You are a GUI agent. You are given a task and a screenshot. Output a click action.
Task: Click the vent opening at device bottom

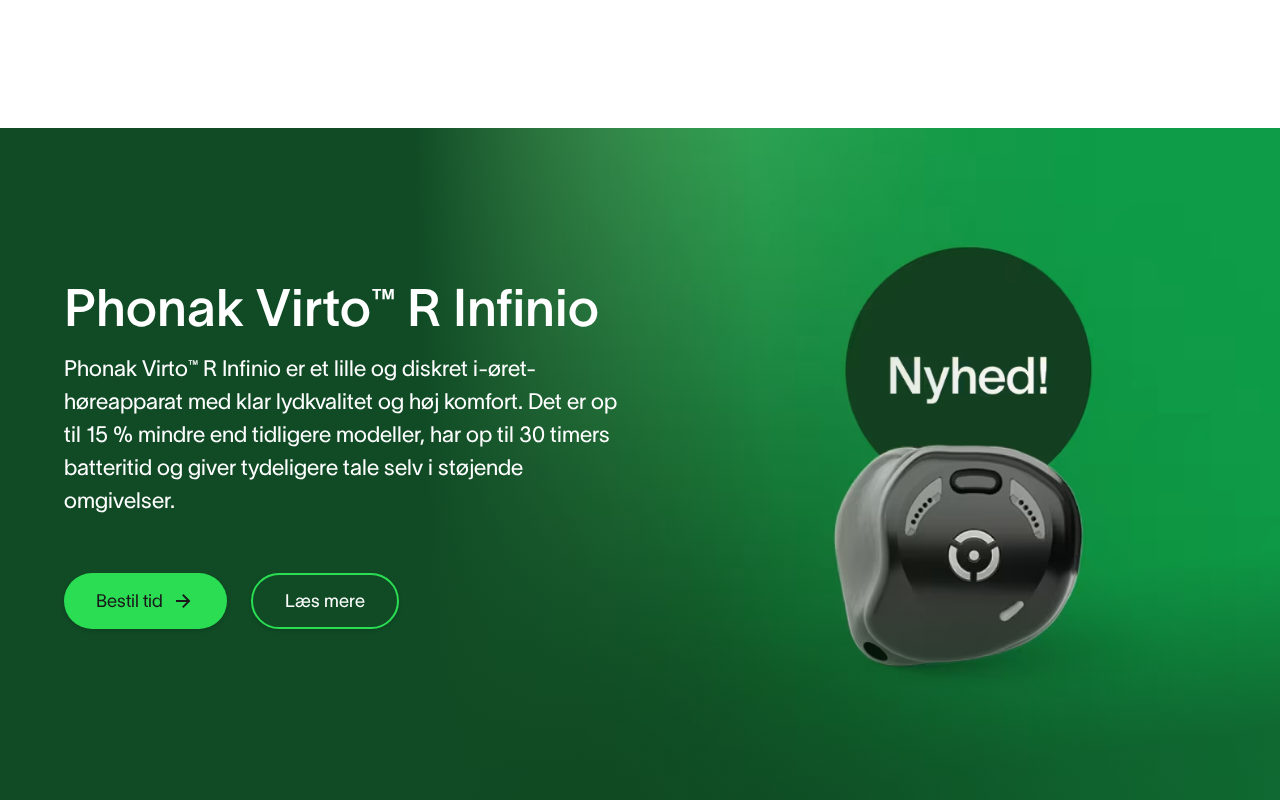click(x=876, y=651)
